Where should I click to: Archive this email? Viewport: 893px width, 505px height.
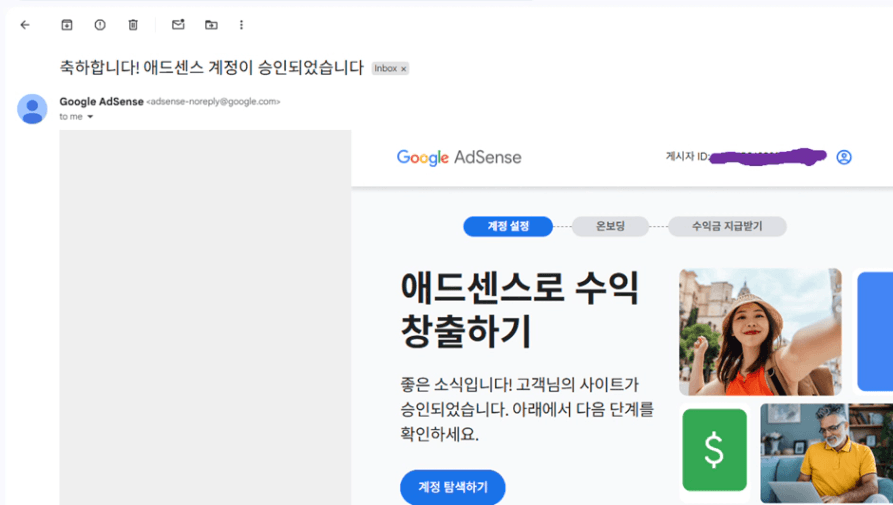(67, 25)
